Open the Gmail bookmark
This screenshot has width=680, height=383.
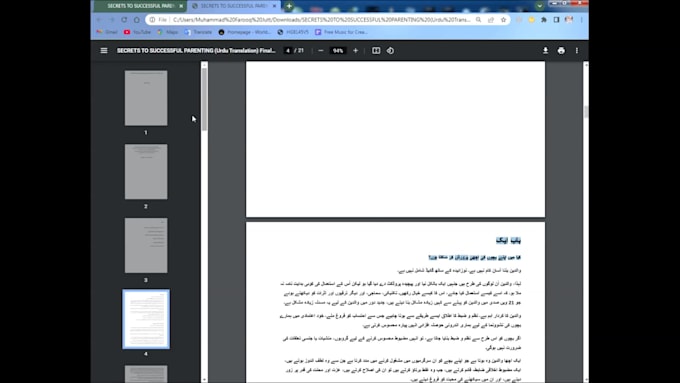point(107,32)
